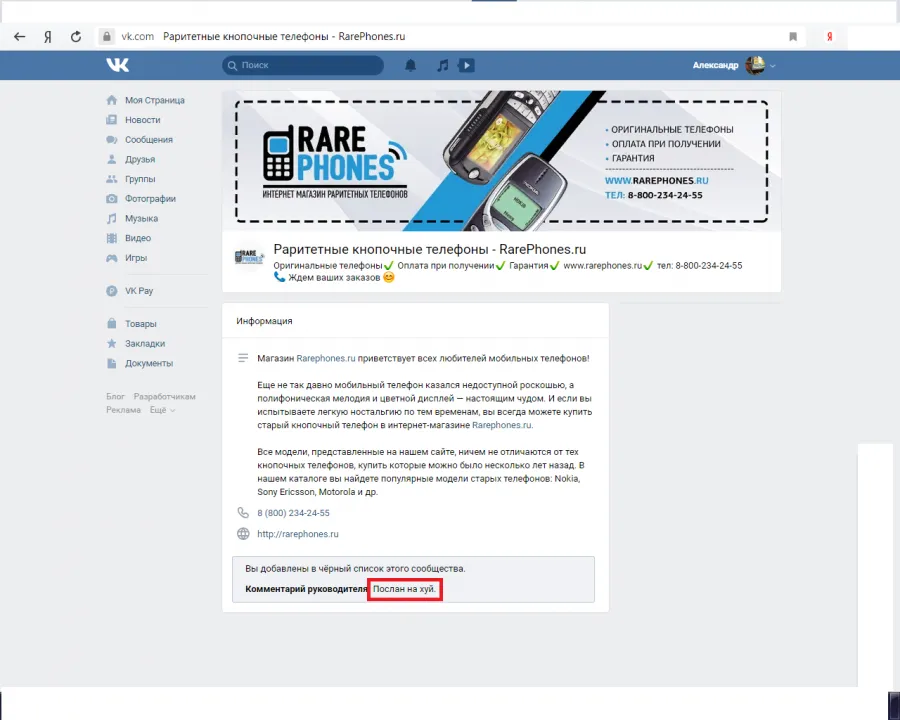Reload the page with the refresh icon
The height and width of the screenshot is (720, 900).
pos(76,37)
